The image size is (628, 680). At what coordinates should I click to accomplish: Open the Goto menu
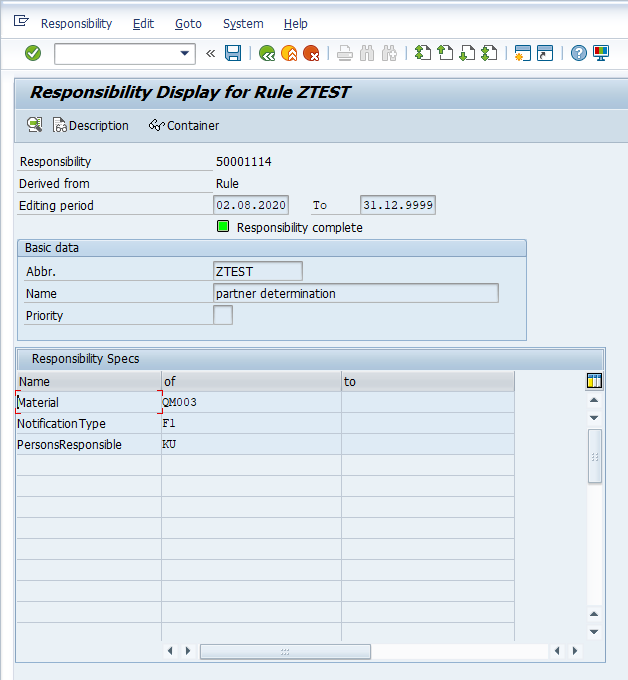(188, 23)
